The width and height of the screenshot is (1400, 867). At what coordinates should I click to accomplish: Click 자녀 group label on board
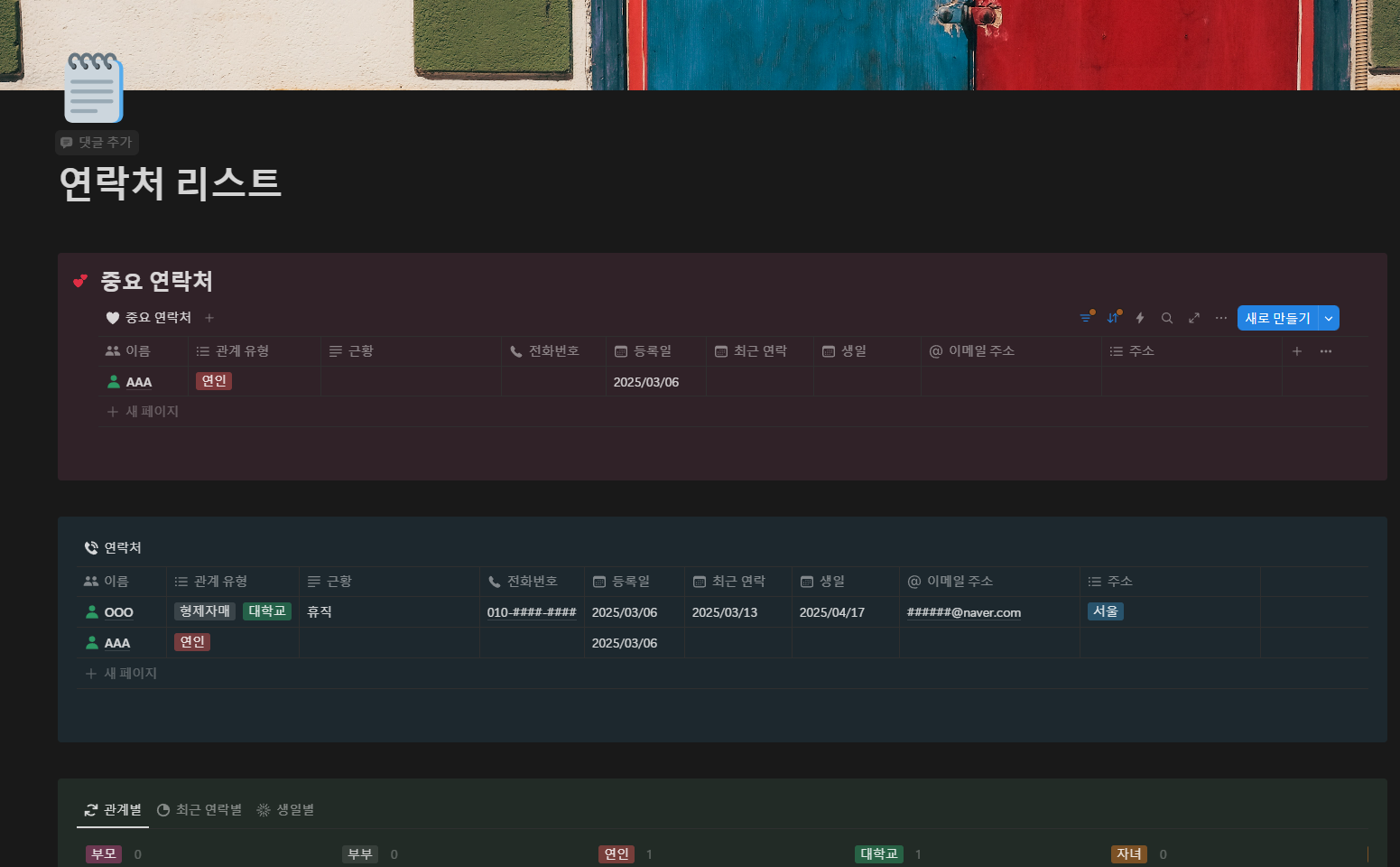[1129, 854]
